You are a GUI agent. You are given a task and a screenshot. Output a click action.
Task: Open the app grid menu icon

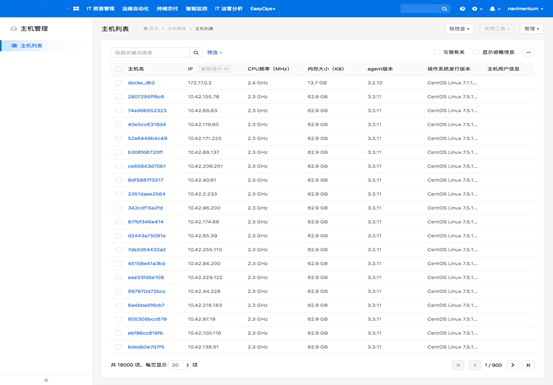[76, 8]
